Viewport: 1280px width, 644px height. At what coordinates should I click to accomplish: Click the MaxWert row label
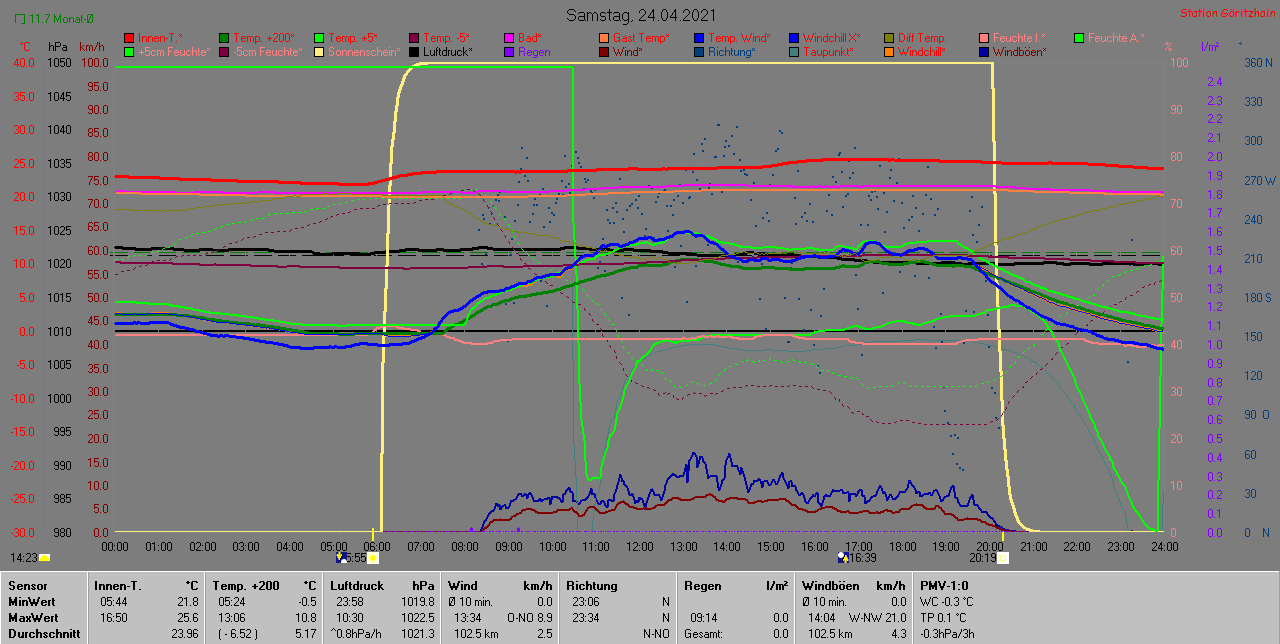click(34, 618)
